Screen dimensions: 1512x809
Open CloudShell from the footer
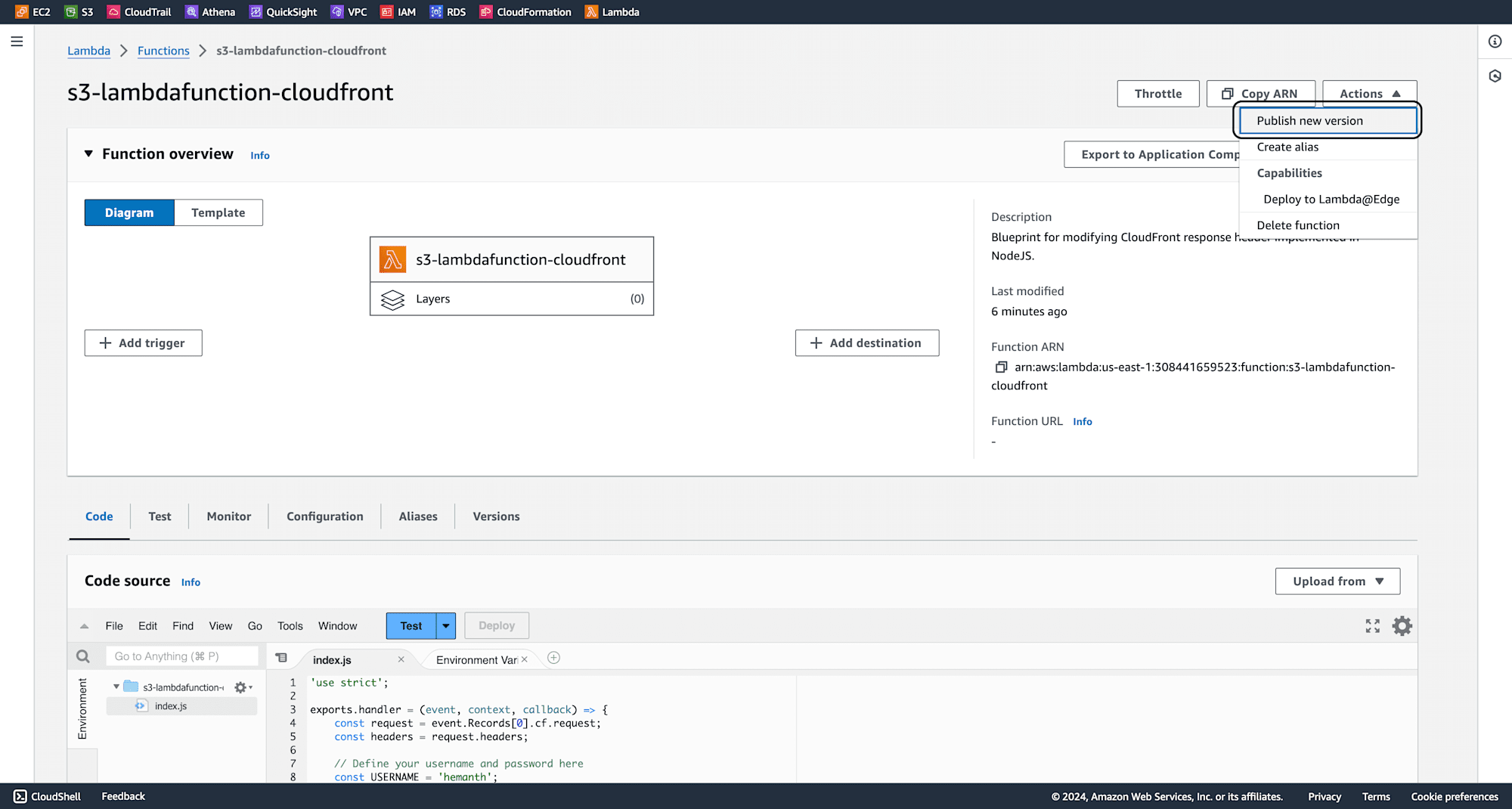47,796
